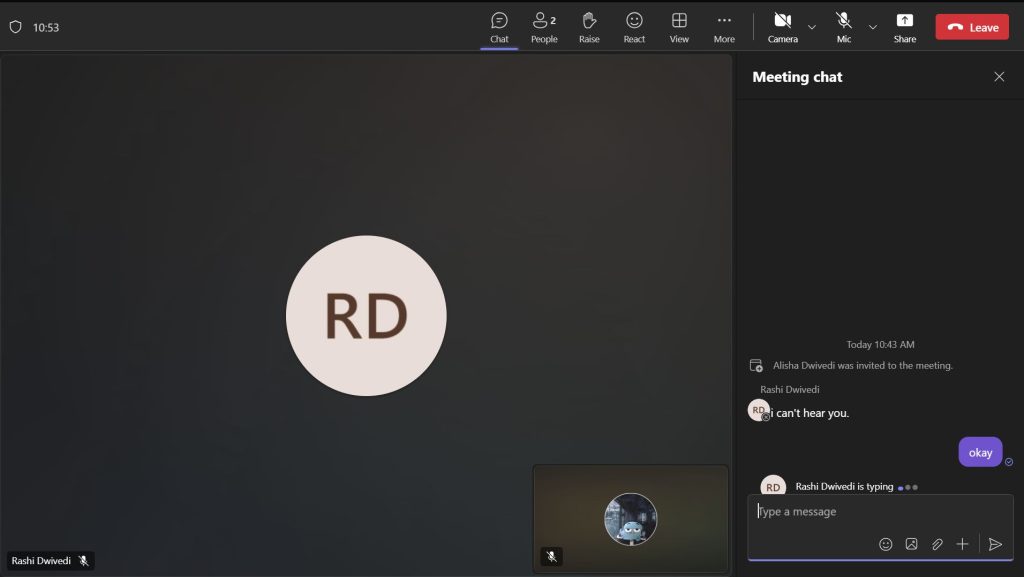Viewport: 1024px width, 577px height.
Task: Click the "i can't hear you." message
Action: click(x=810, y=413)
